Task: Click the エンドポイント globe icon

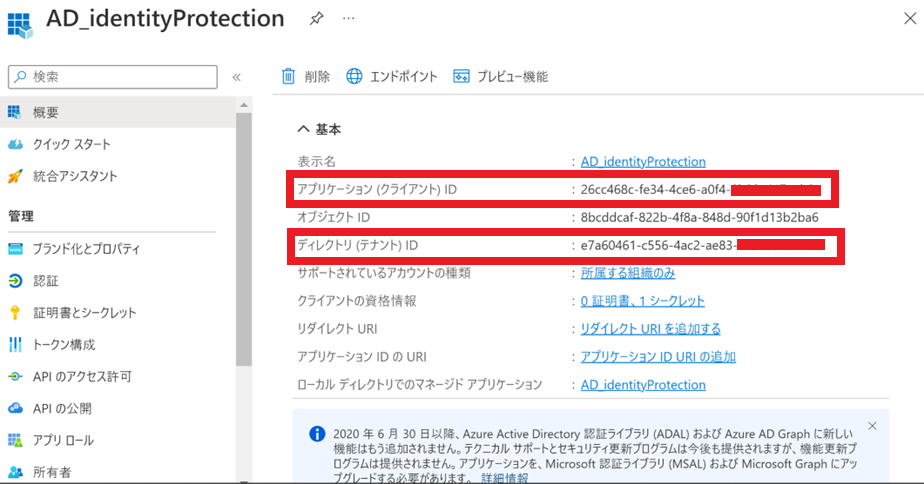Action: 354,76
